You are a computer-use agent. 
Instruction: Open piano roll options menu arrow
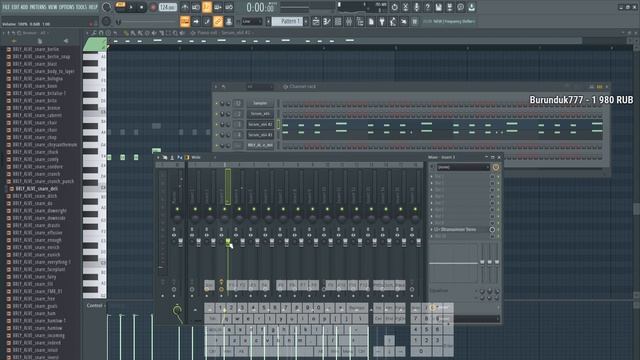tap(87, 33)
